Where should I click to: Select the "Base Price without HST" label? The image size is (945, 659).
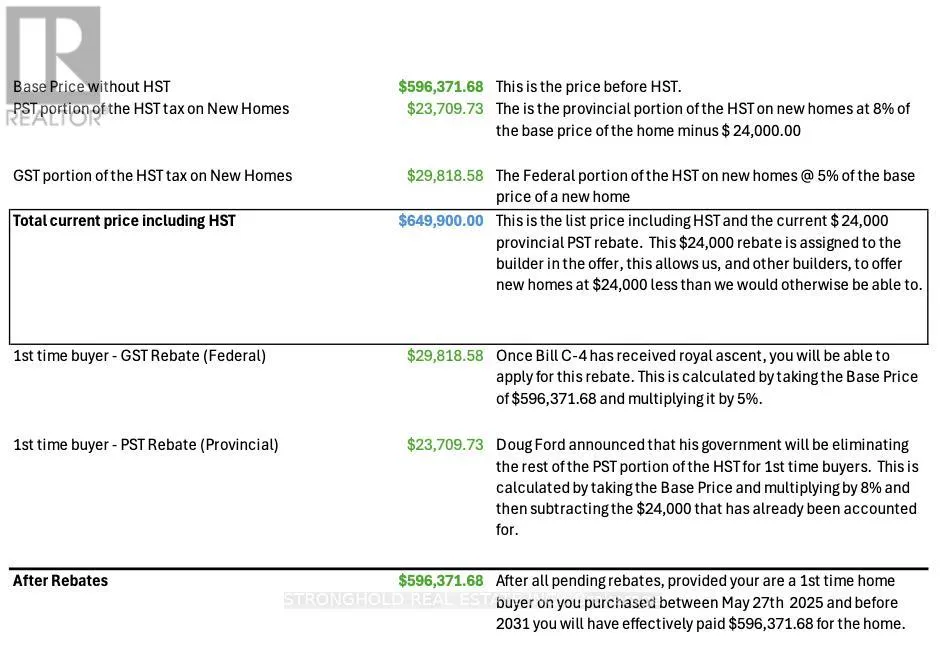point(92,87)
